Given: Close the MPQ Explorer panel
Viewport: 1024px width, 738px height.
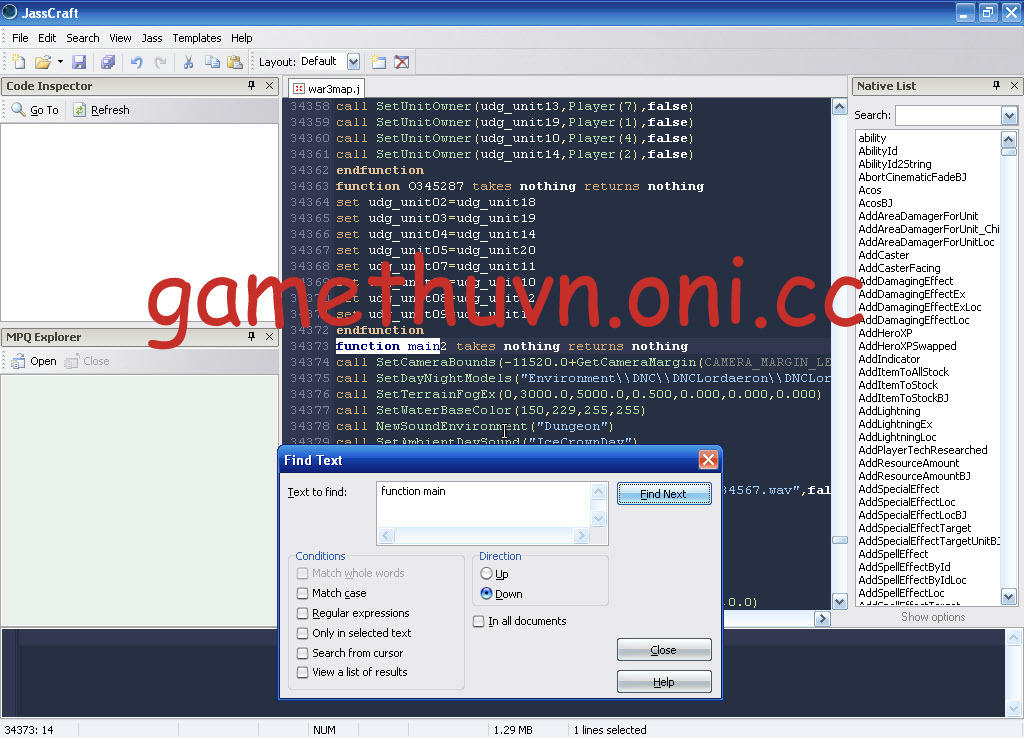Looking at the screenshot, I should [x=269, y=336].
